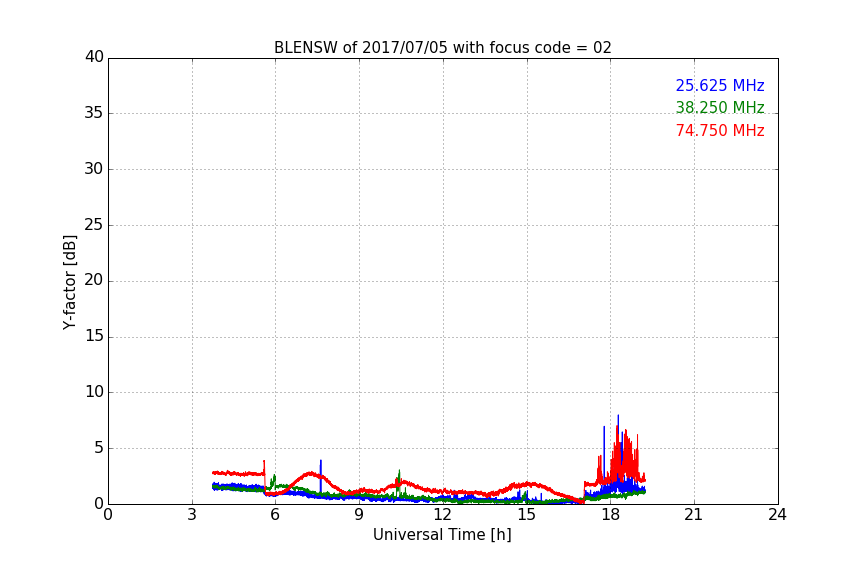
Task: Click the plot title 'BLENSW of 2017/07/05 with focus code = 02'
Action: (442, 48)
